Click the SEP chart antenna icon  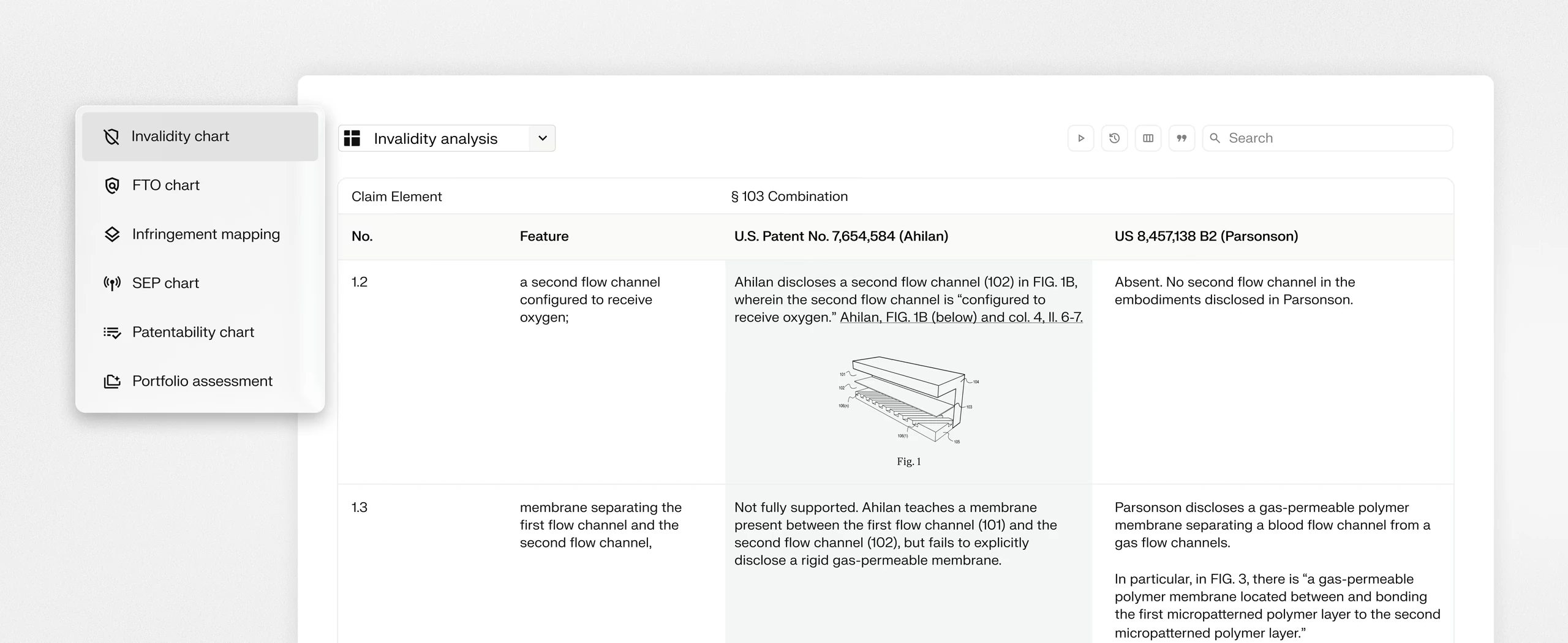pyautogui.click(x=111, y=284)
